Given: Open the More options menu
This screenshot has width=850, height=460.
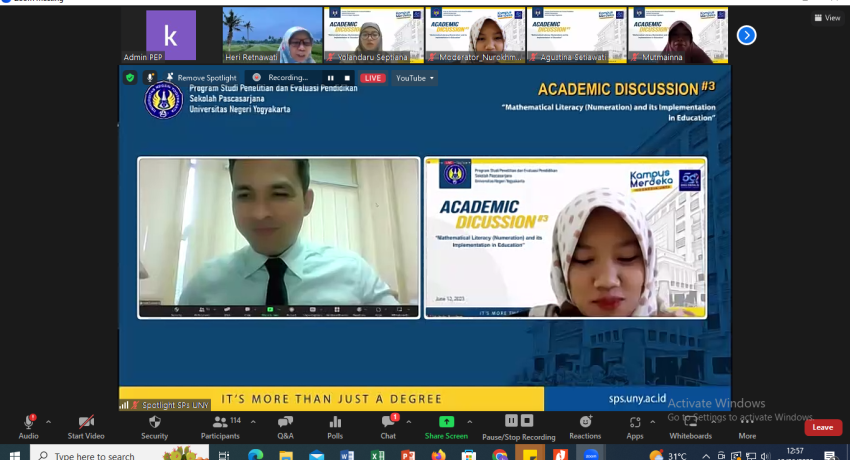Looking at the screenshot, I should point(747,427).
